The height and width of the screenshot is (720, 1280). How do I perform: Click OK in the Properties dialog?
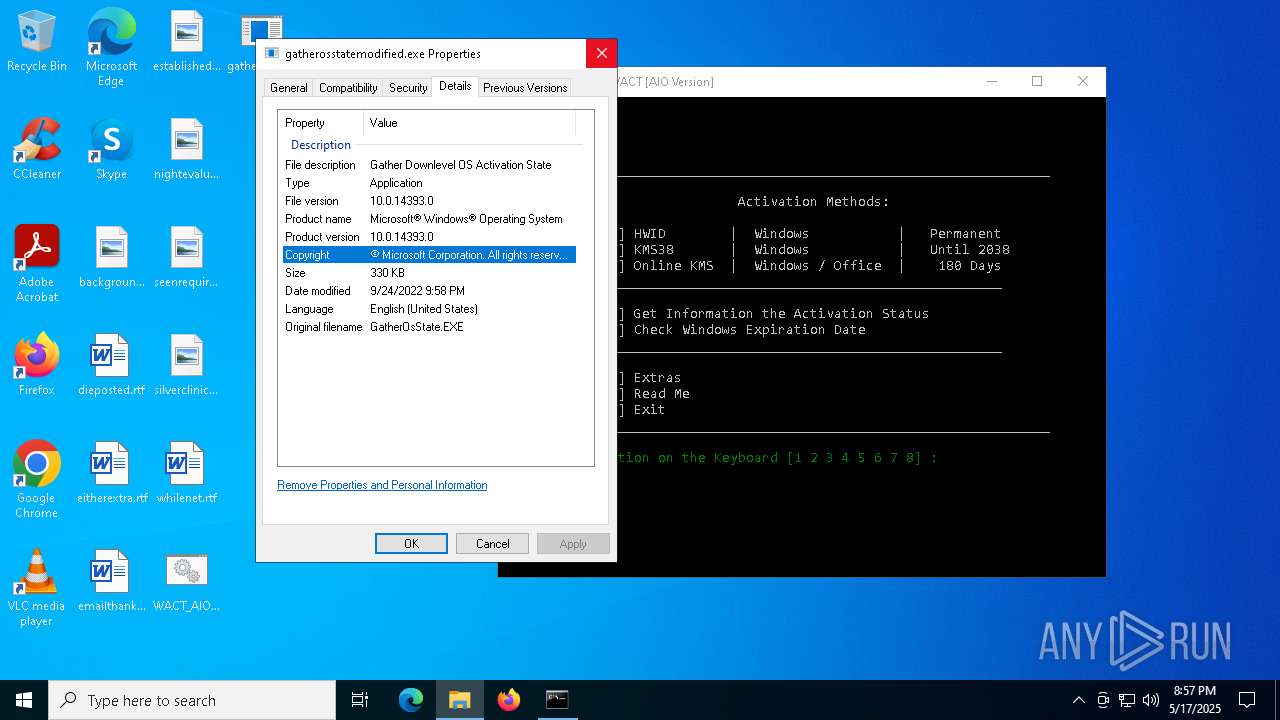(x=411, y=543)
